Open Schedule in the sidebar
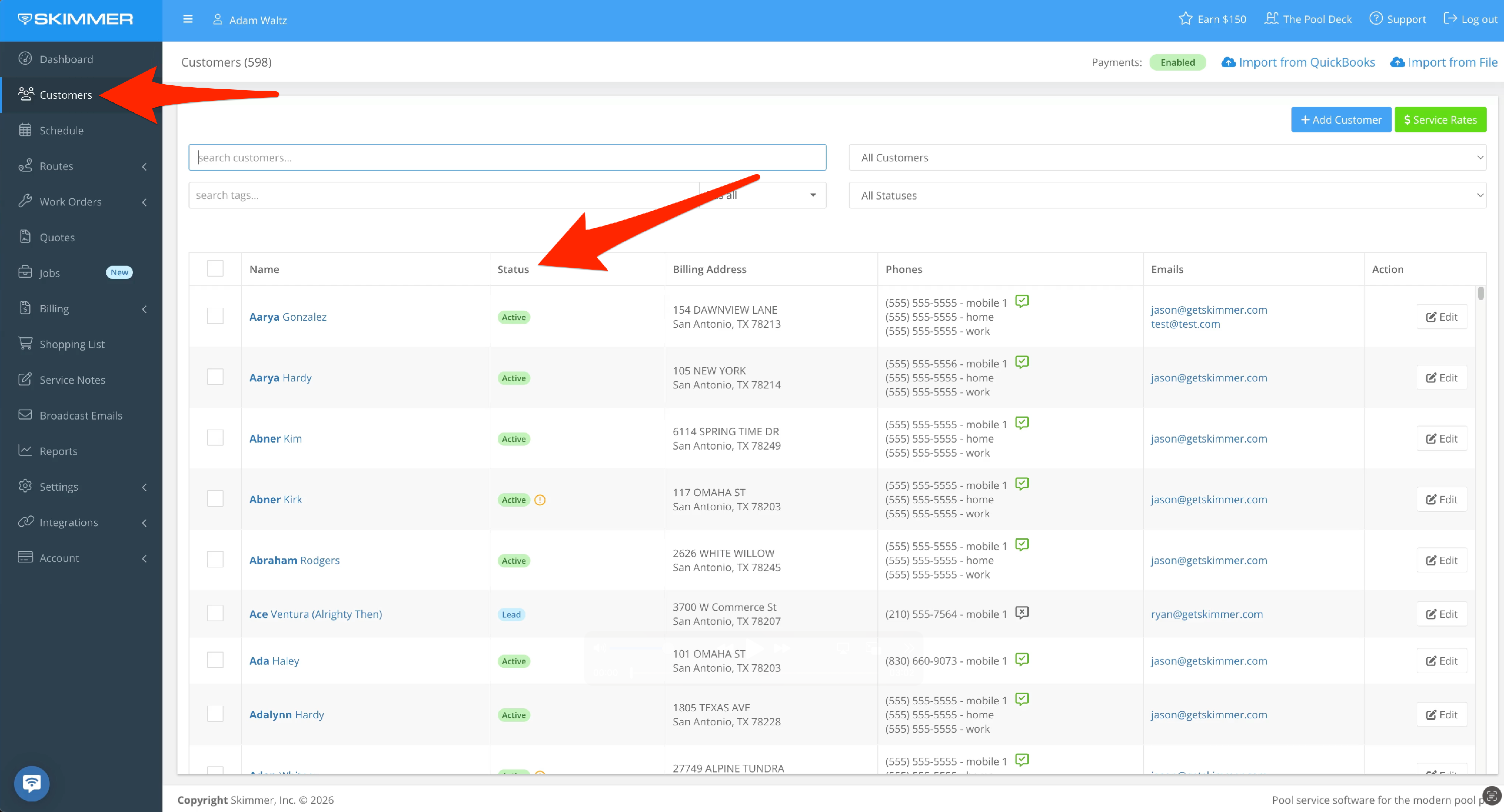 61,130
